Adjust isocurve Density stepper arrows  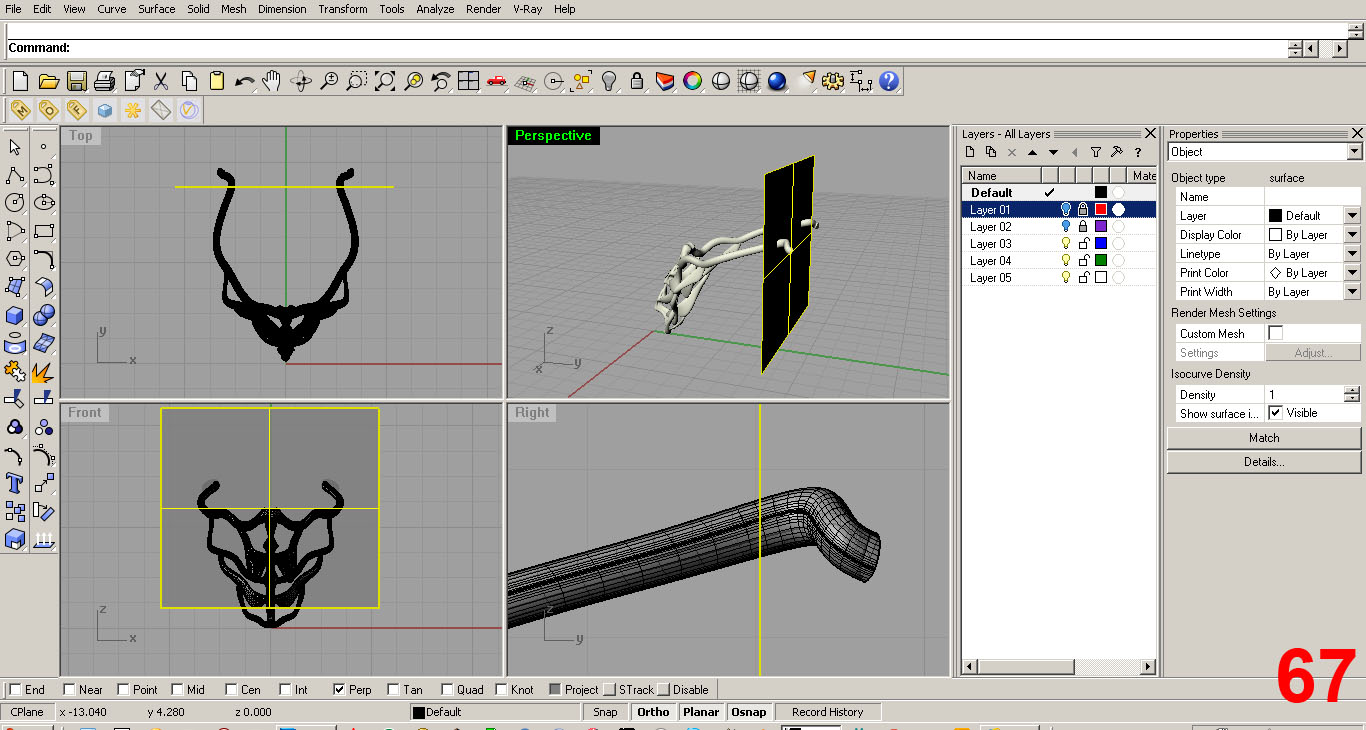pyautogui.click(x=1352, y=394)
